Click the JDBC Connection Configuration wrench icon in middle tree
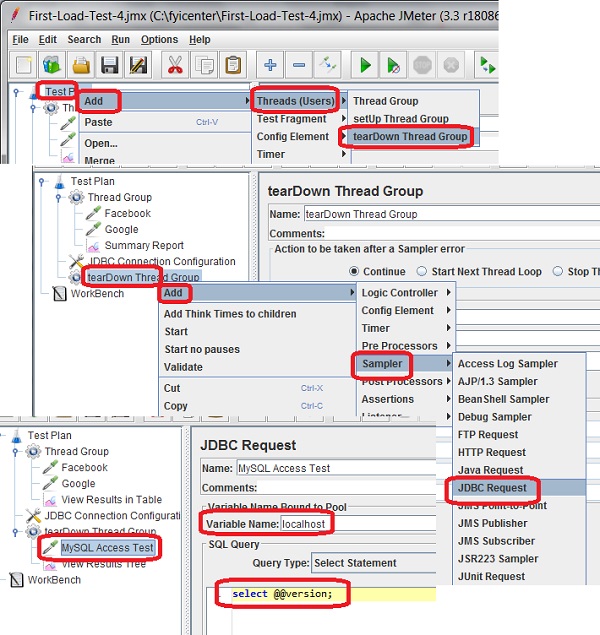Viewport: 600px width, 635px height. [76, 261]
